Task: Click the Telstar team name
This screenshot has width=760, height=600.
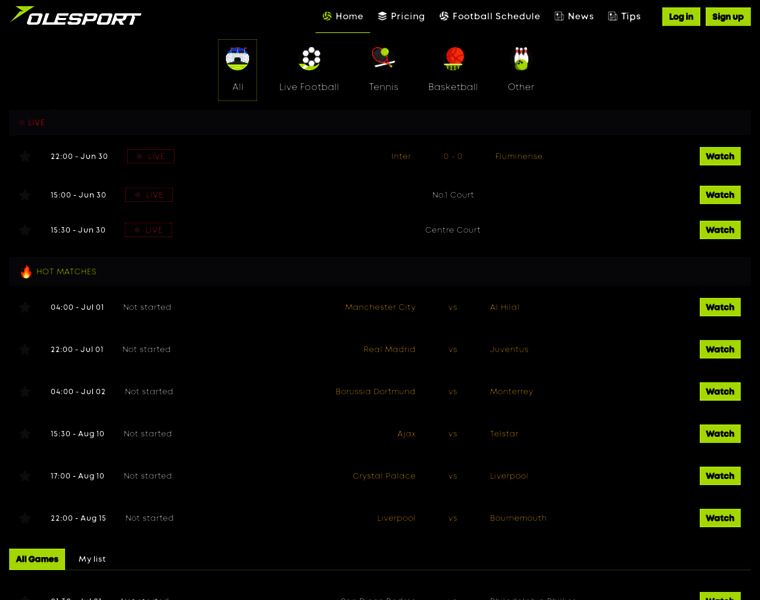Action: [504, 434]
